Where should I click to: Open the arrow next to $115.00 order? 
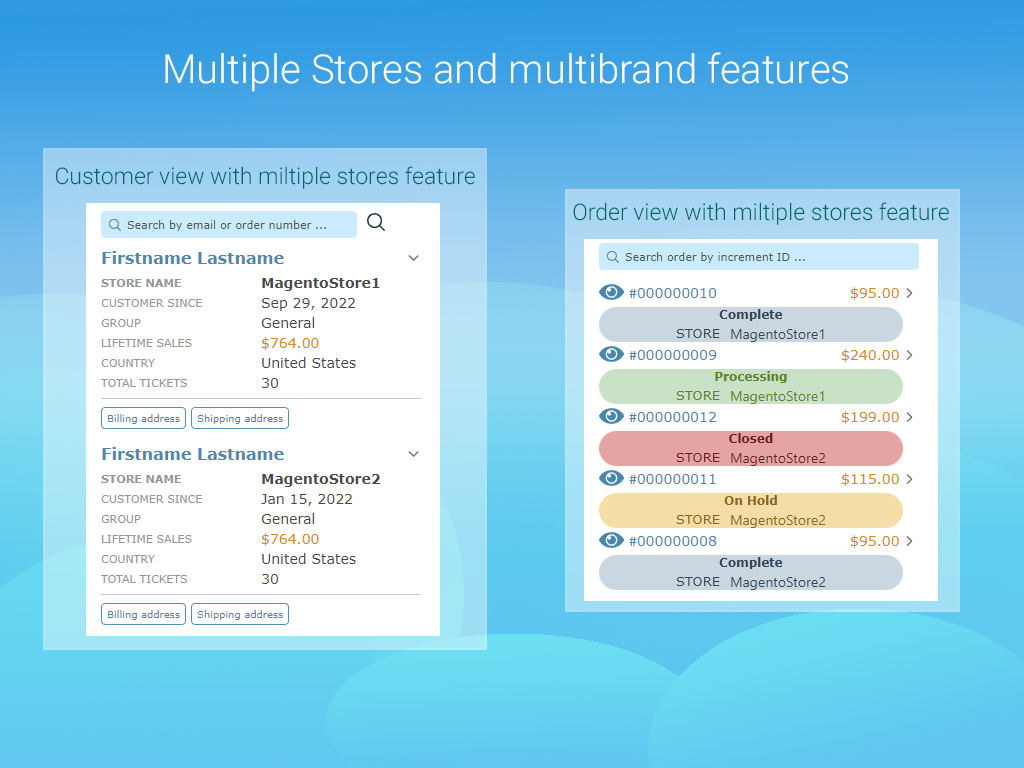(x=909, y=480)
